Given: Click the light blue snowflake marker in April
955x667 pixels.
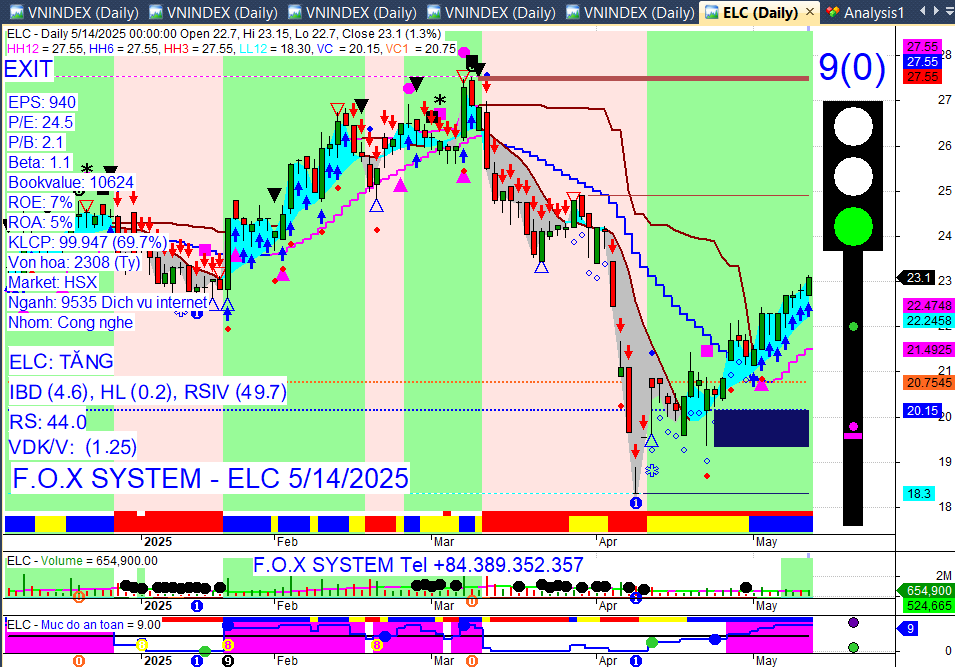Looking at the screenshot, I should pos(652,470).
